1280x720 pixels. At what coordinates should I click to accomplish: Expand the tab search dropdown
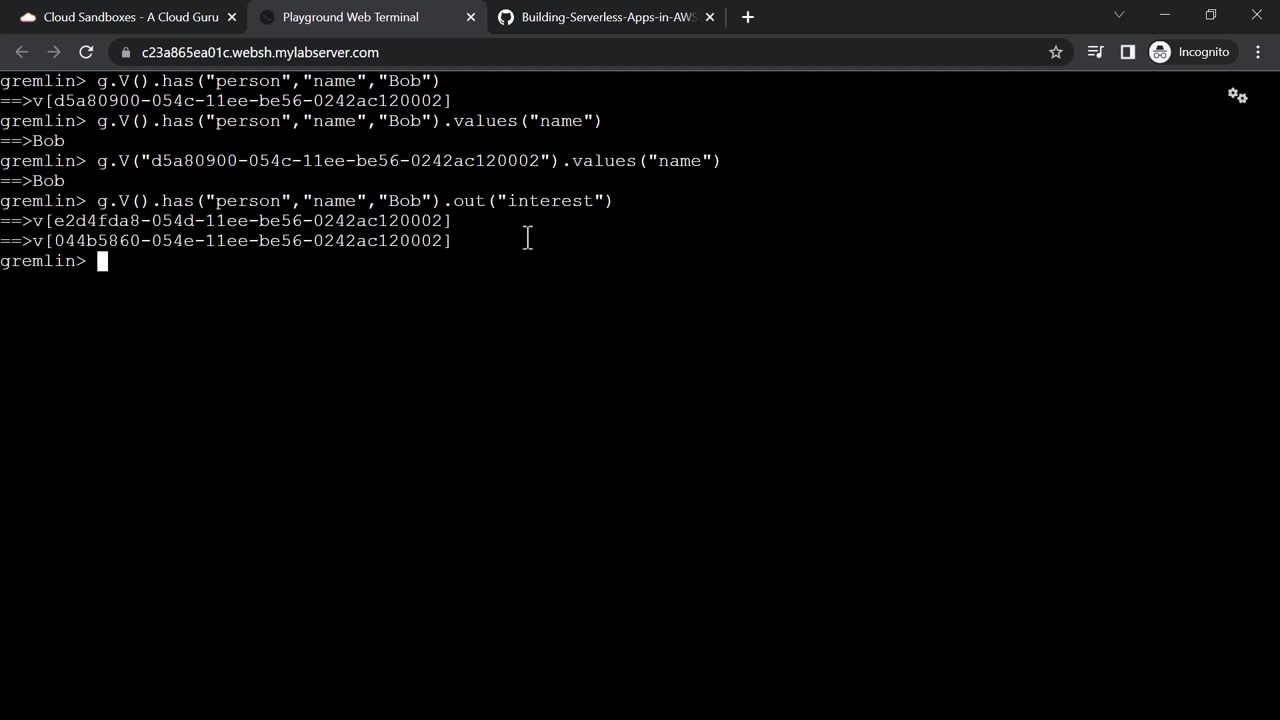pyautogui.click(x=1119, y=15)
